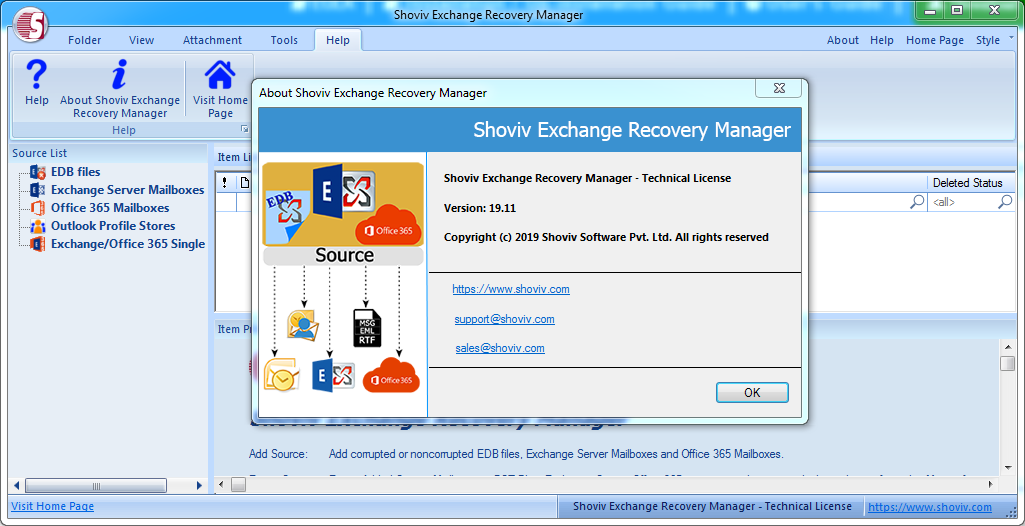The width and height of the screenshot is (1025, 526).
Task: Open the View ribbon tab
Action: (141, 40)
